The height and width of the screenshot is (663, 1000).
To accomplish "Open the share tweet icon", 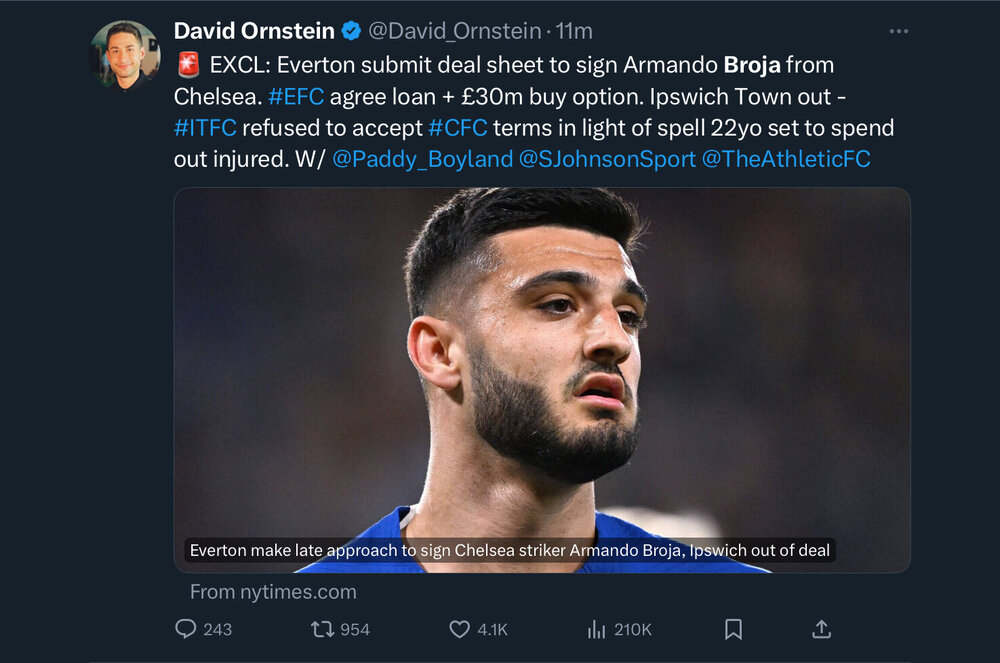I will pyautogui.click(x=821, y=629).
